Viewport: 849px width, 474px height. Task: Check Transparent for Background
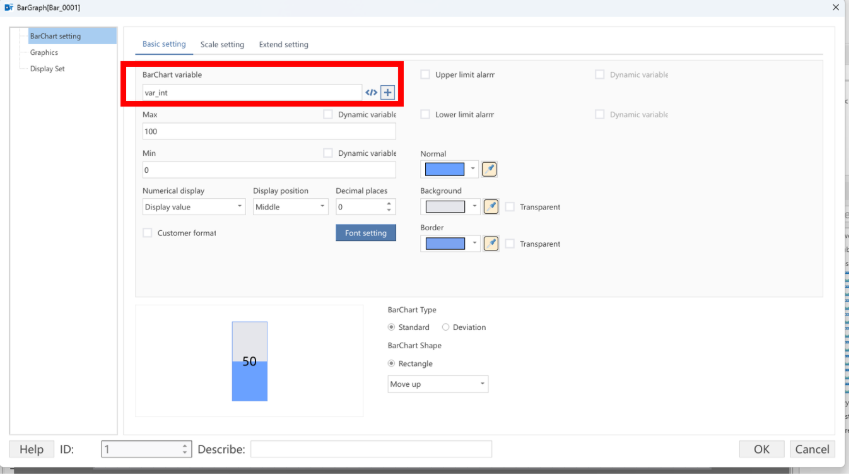click(x=510, y=207)
